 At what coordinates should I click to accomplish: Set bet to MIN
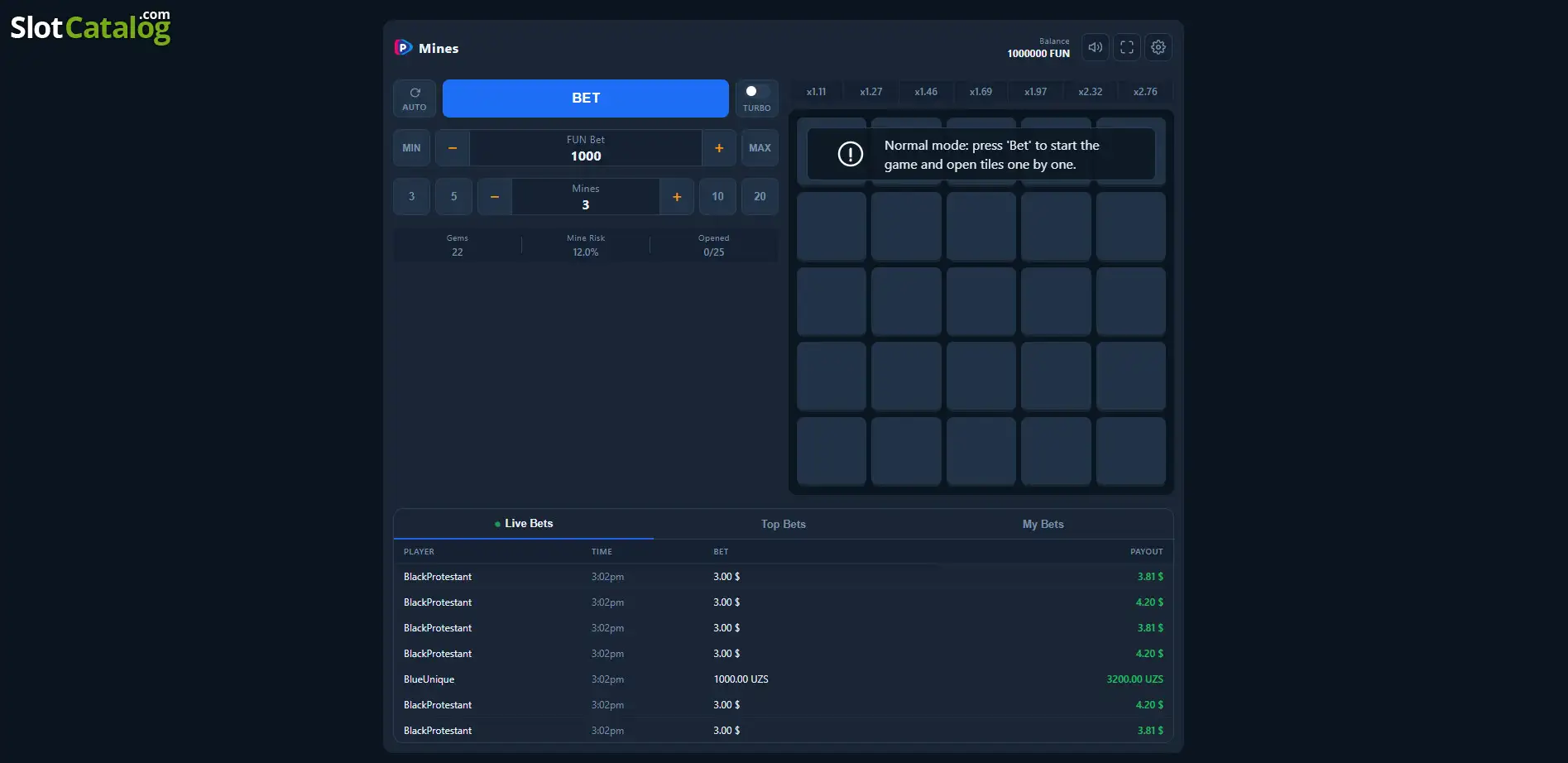point(411,148)
